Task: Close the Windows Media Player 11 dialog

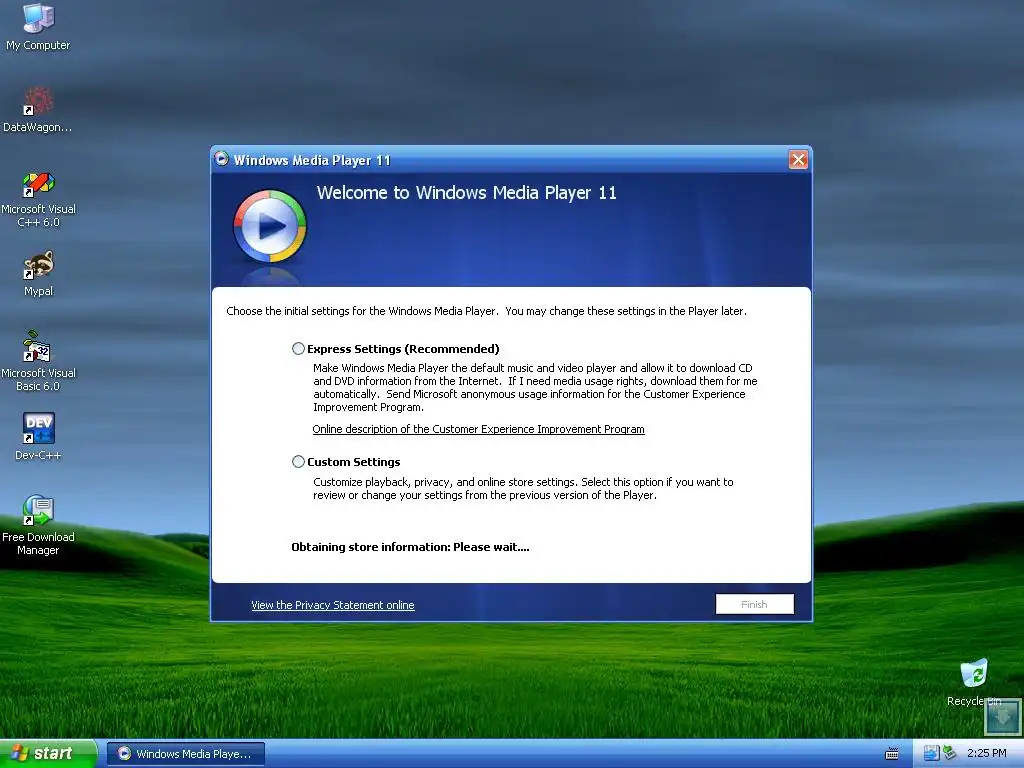Action: click(798, 159)
